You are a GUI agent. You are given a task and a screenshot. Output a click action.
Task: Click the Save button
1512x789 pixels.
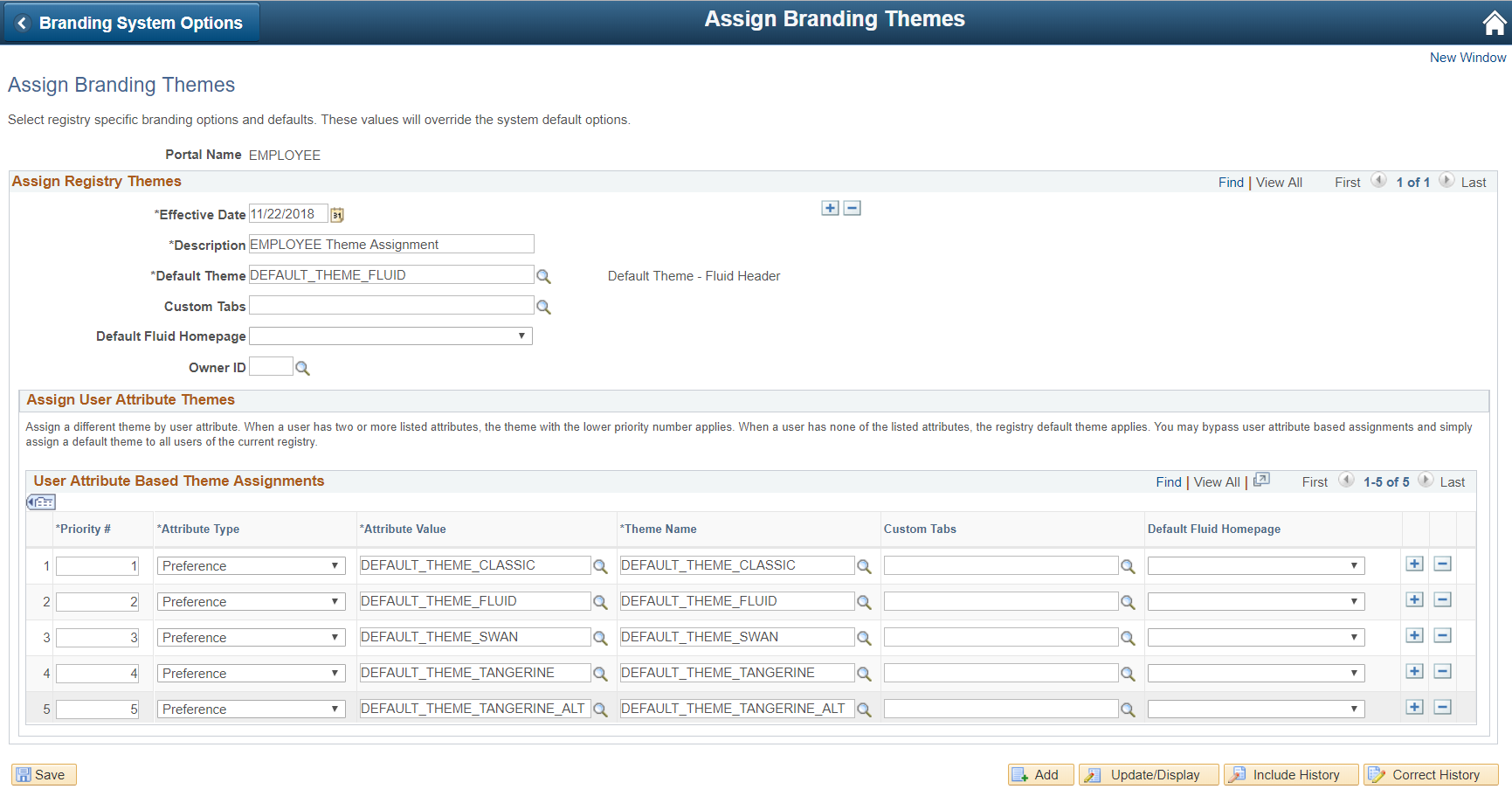click(x=44, y=775)
